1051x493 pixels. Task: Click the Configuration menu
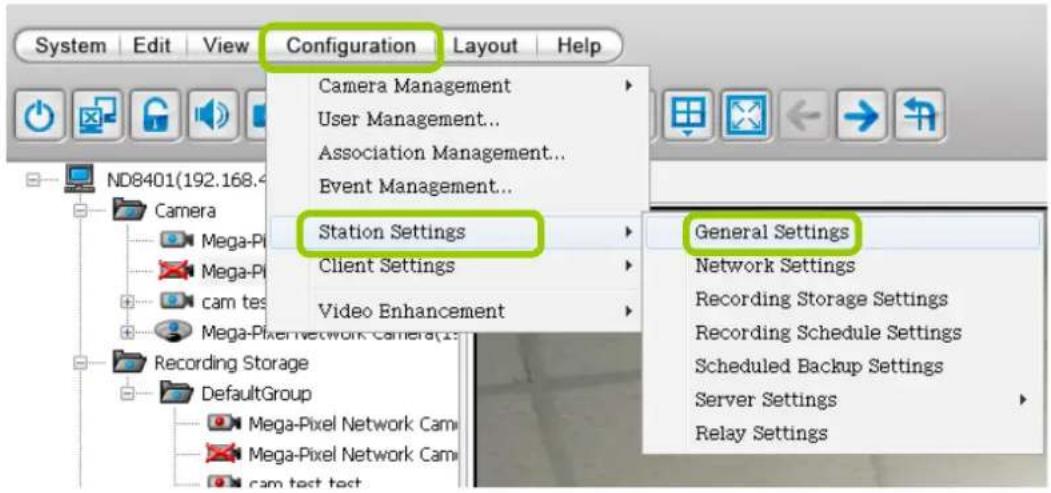tap(351, 46)
